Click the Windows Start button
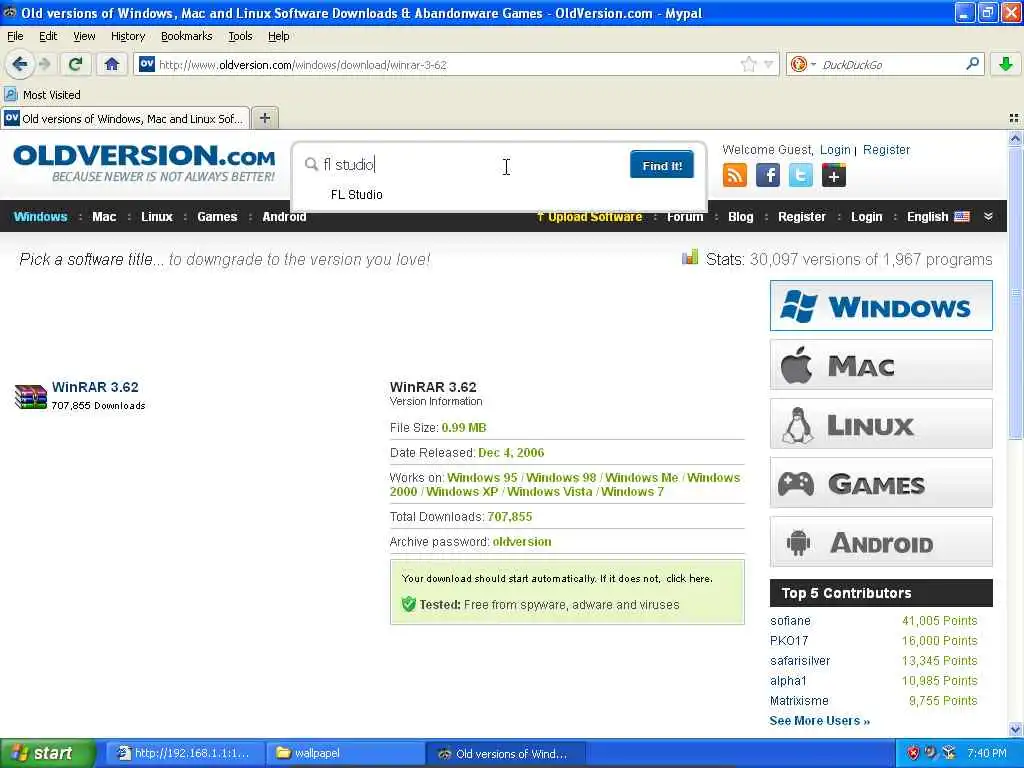 point(47,754)
